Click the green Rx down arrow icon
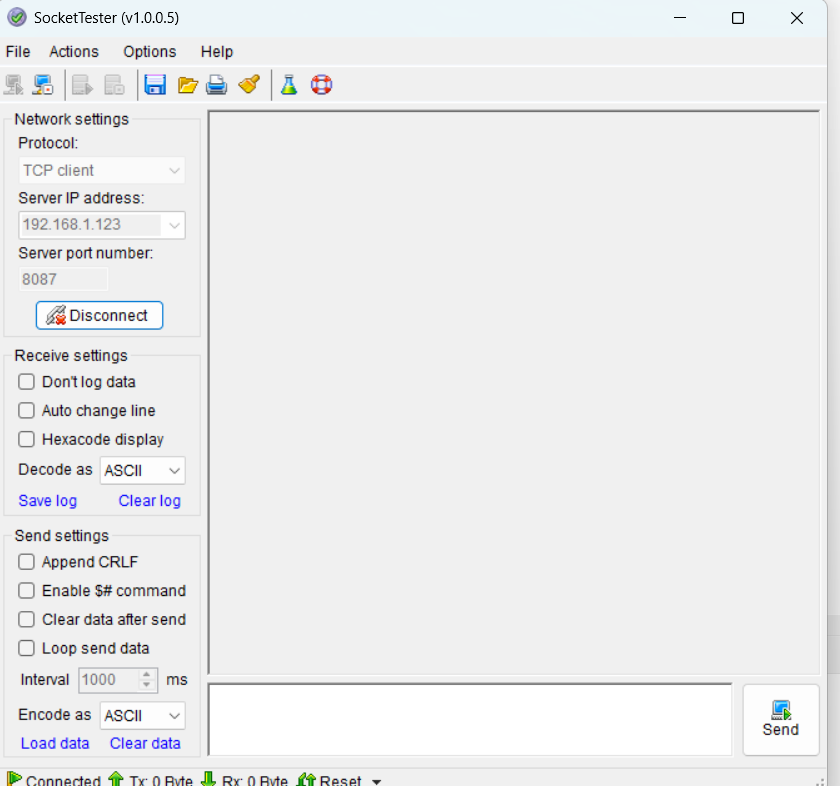The image size is (840, 786). click(208, 779)
